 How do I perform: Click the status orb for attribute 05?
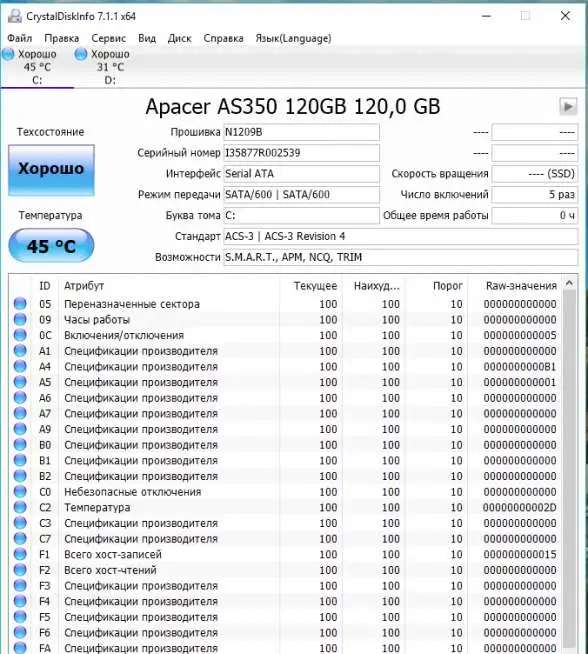[20, 304]
